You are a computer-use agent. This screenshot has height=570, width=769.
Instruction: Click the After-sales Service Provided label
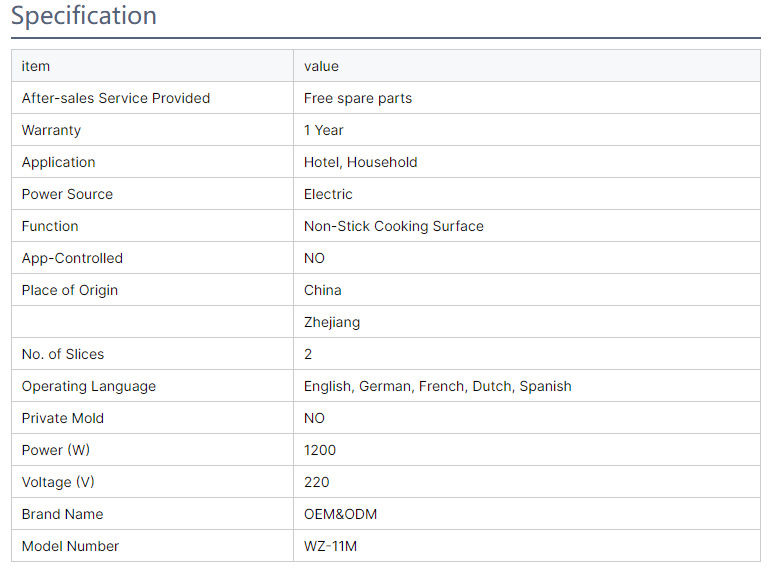pos(116,98)
